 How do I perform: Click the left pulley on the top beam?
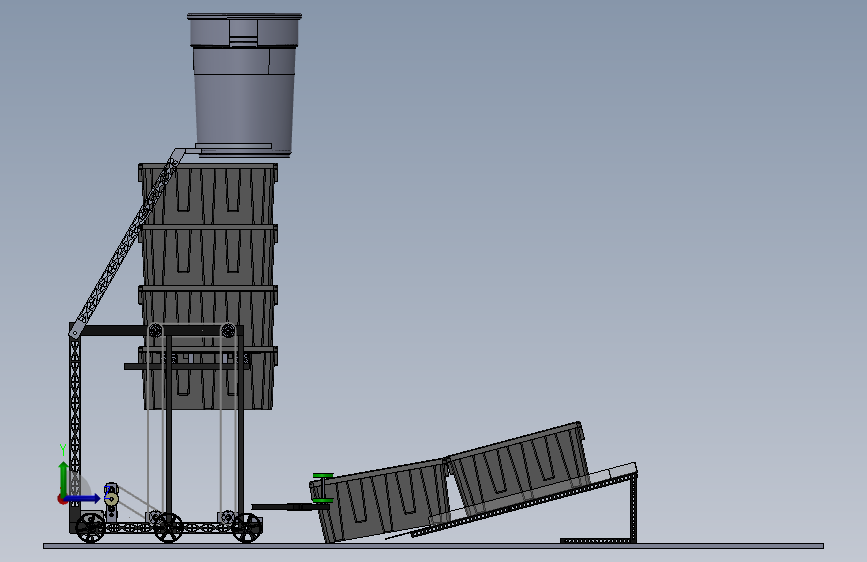coord(155,331)
